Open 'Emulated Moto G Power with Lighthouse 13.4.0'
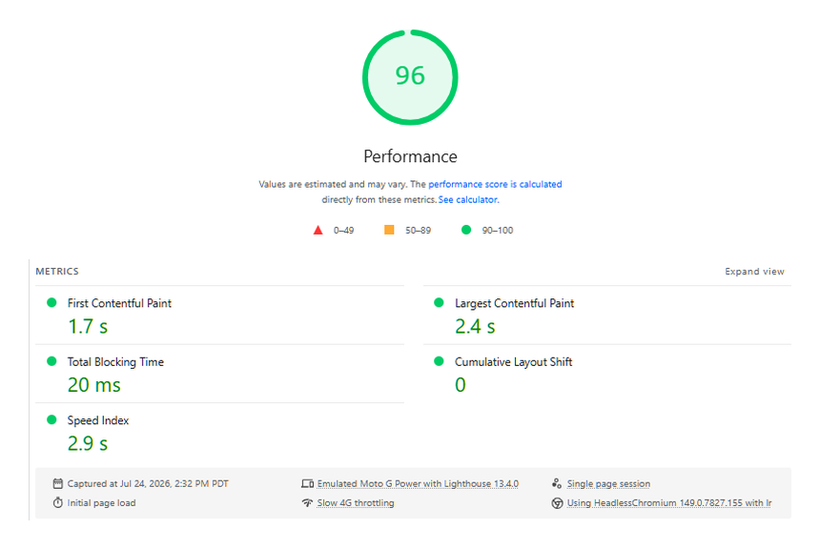820x550 pixels. tap(418, 484)
